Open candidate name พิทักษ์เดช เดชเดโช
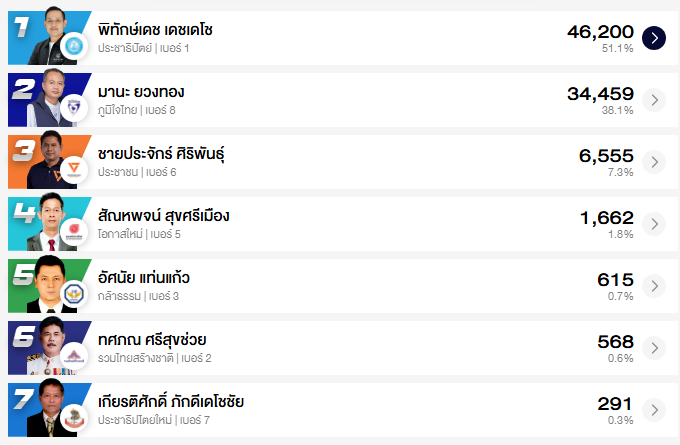680x445 pixels. click(x=156, y=30)
